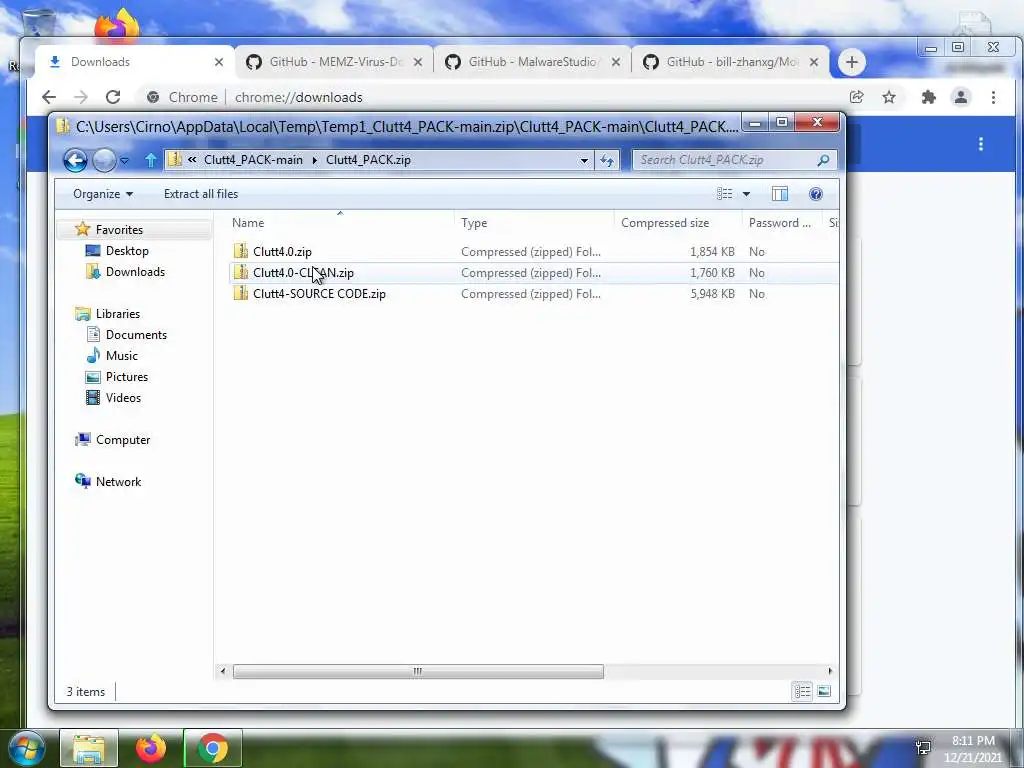Select Clutt4.0-CLEAN.zip file
This screenshot has width=1024, height=768.
[x=303, y=273]
